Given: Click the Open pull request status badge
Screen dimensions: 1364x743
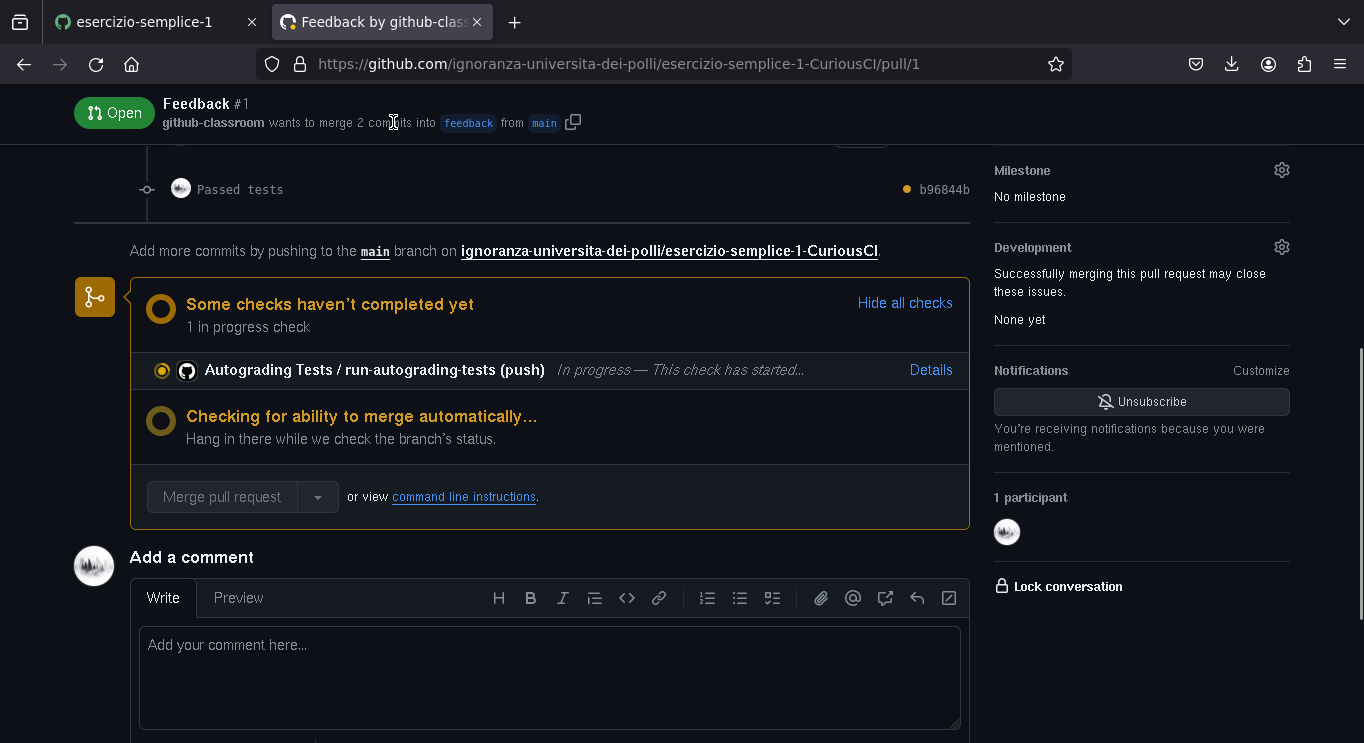Looking at the screenshot, I should point(114,113).
